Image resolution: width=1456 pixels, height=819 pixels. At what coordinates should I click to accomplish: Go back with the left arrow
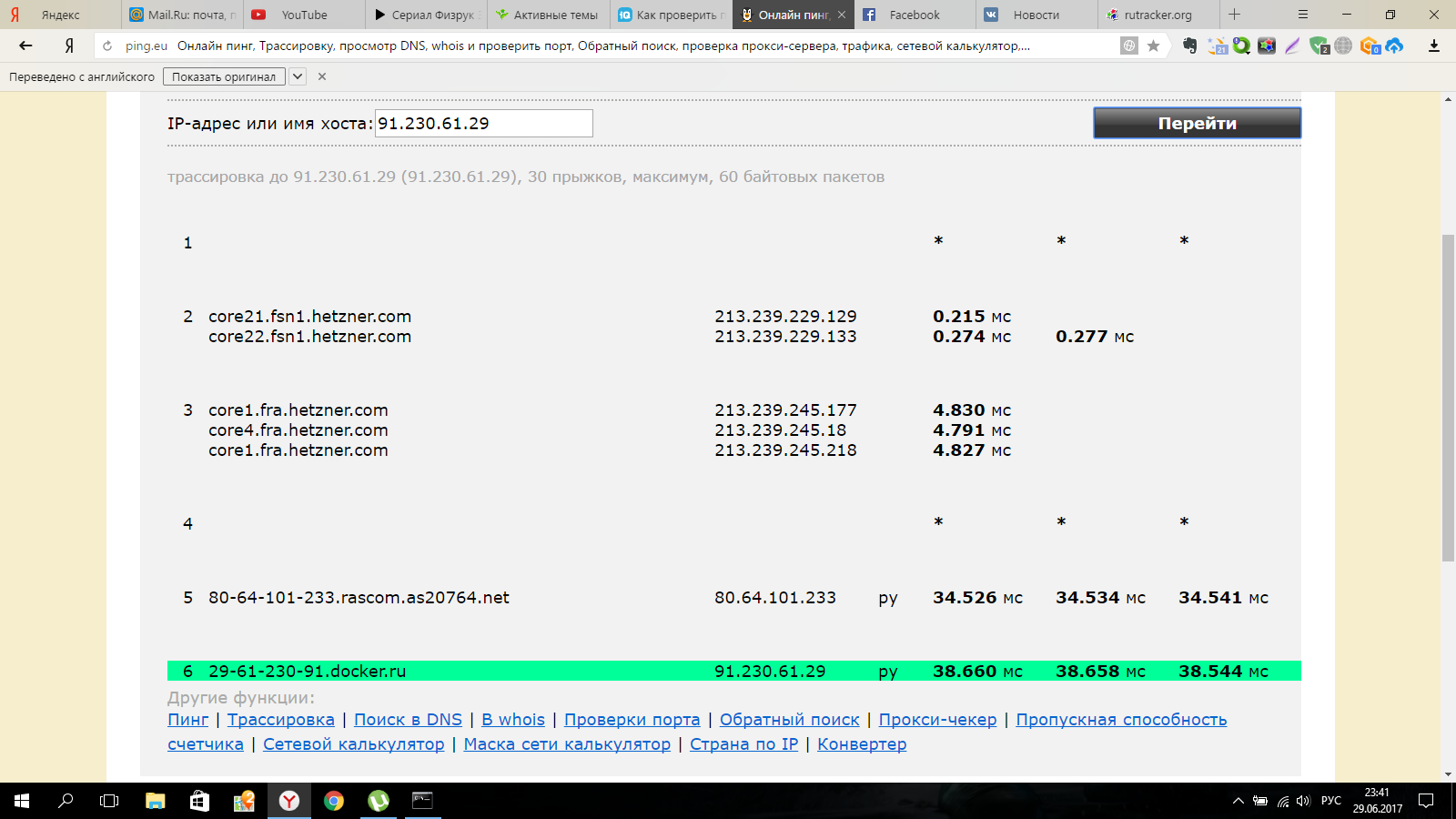25,45
